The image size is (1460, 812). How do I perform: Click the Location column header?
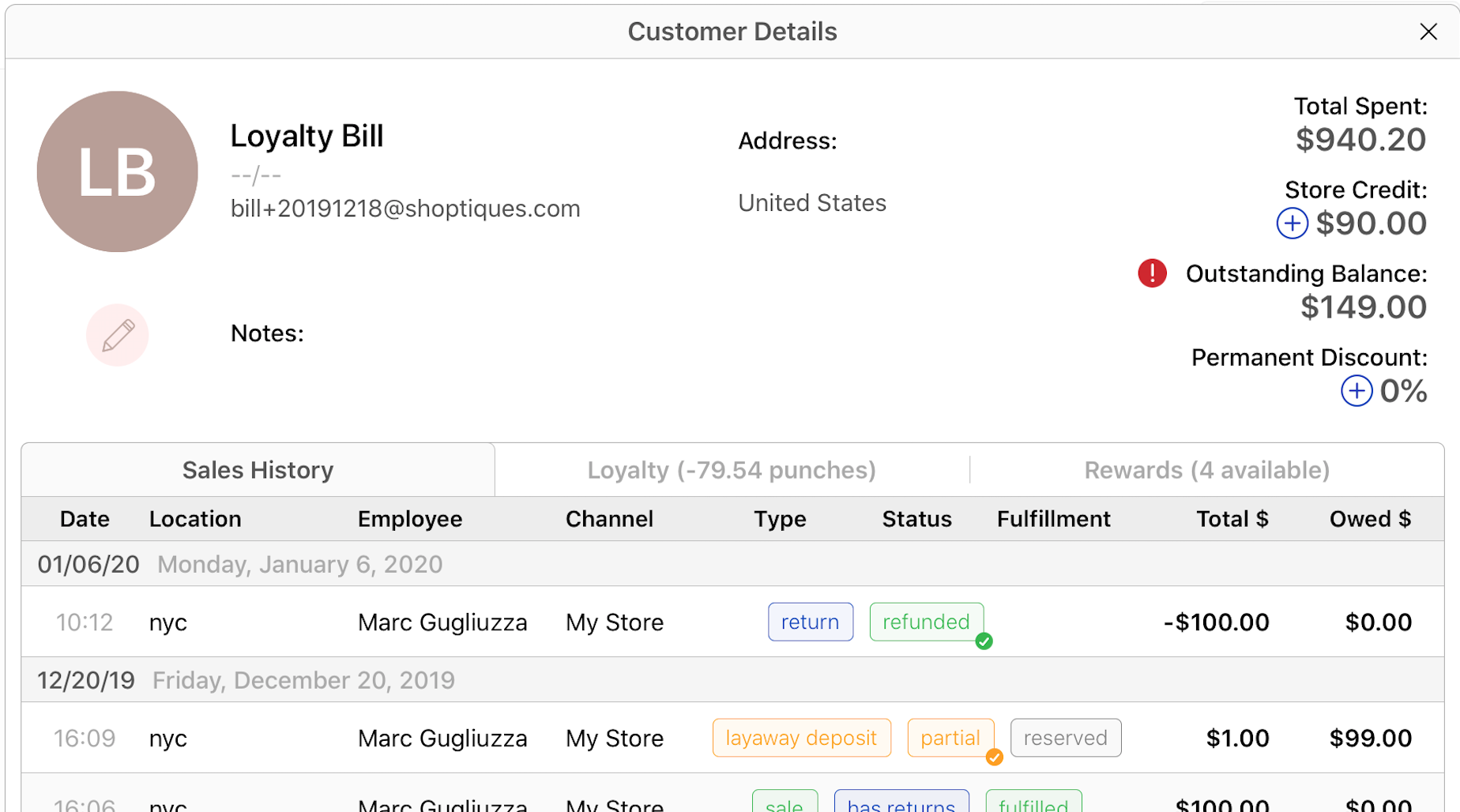[195, 519]
